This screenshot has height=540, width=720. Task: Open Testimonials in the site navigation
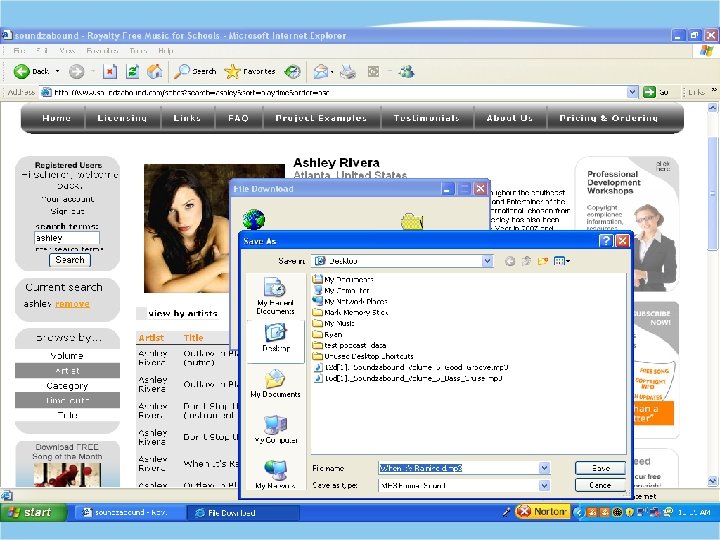(x=427, y=118)
